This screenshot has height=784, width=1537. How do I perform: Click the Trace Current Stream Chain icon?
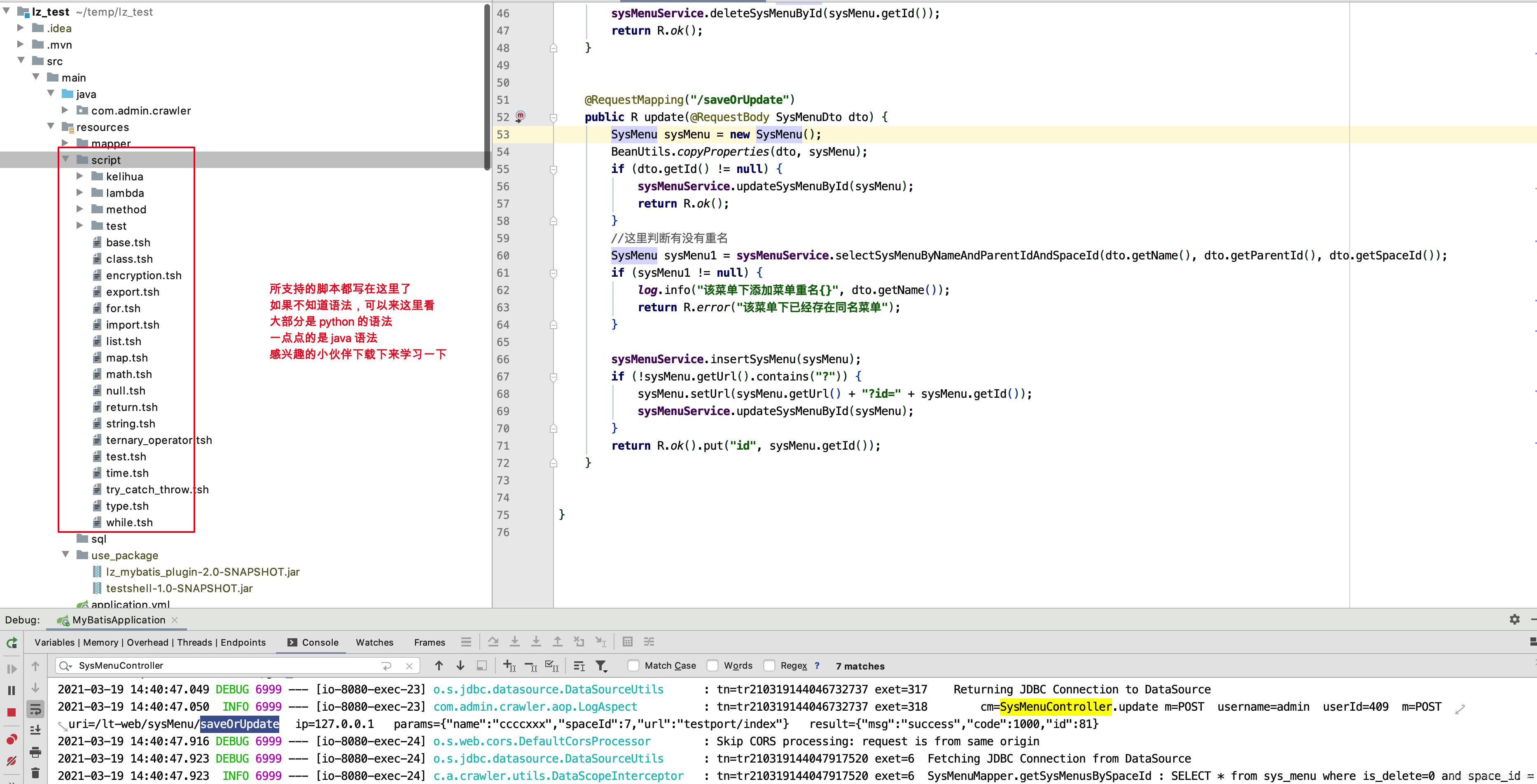(649, 642)
